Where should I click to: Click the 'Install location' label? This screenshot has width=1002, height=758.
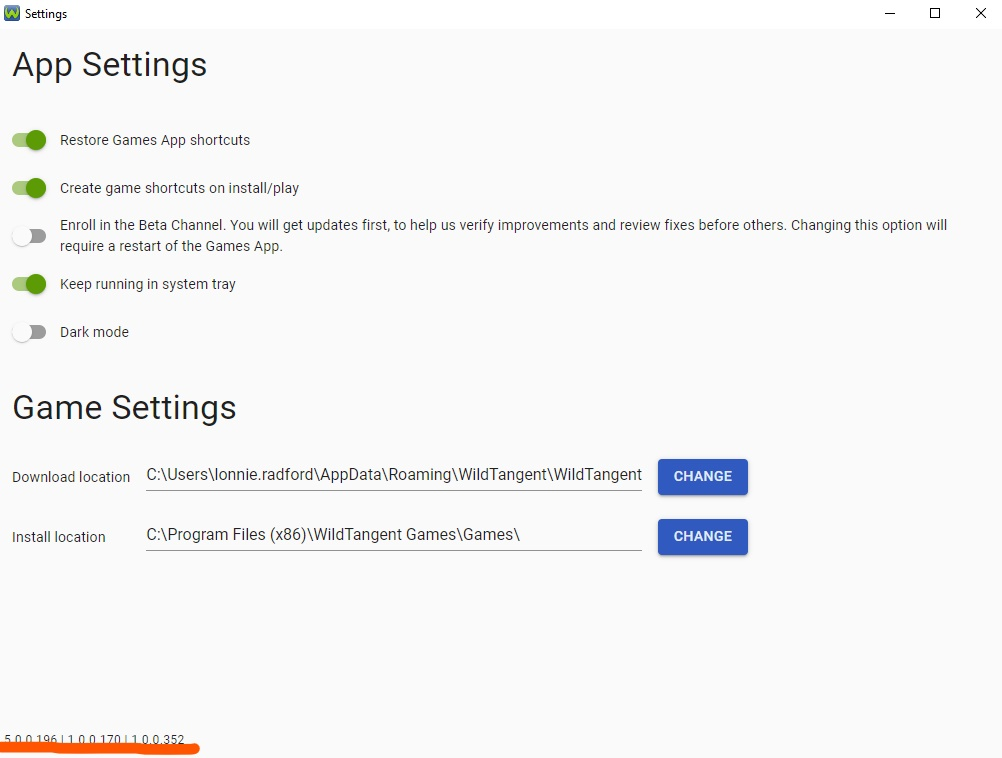[59, 537]
